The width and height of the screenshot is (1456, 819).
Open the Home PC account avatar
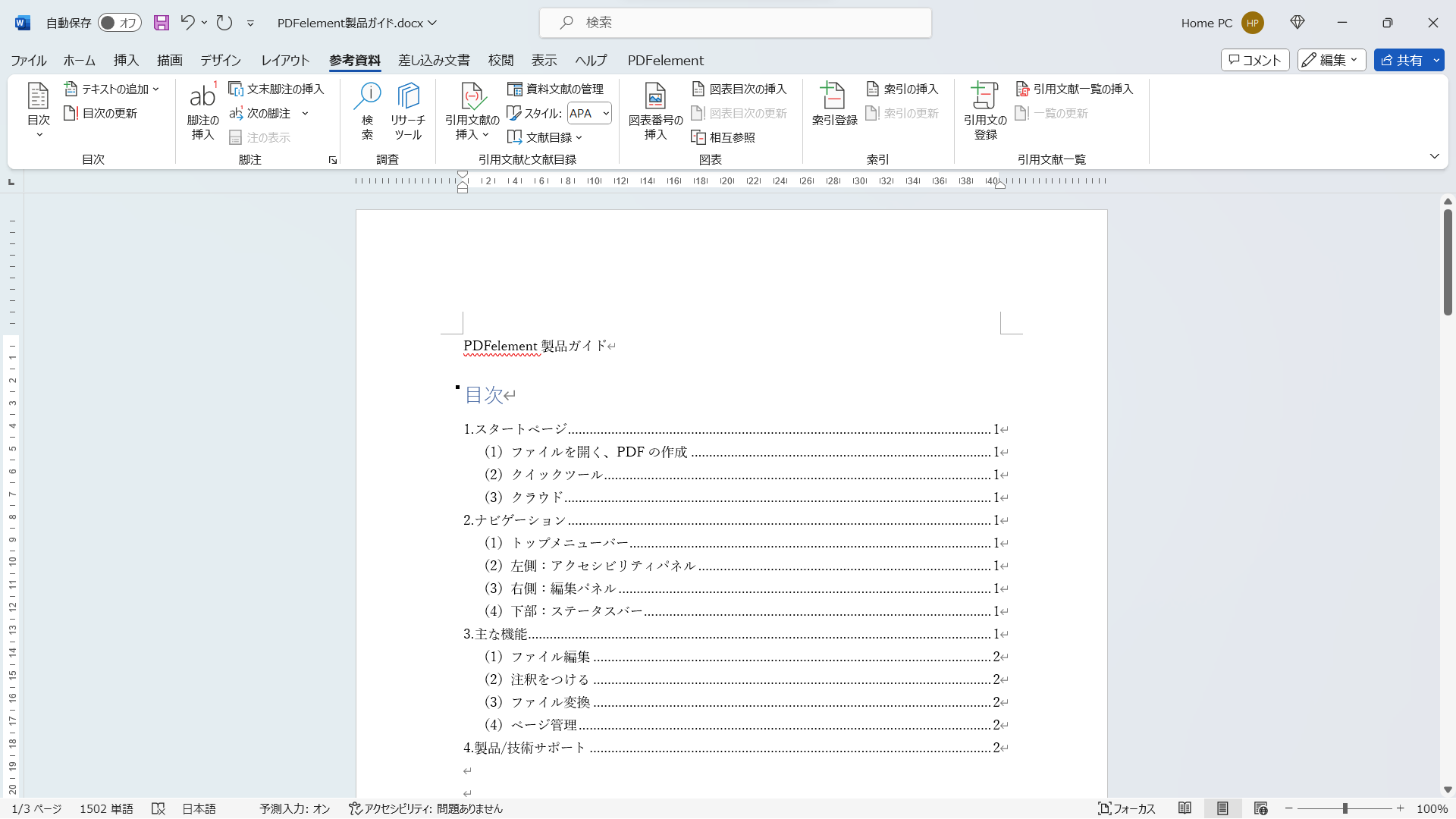click(1253, 23)
